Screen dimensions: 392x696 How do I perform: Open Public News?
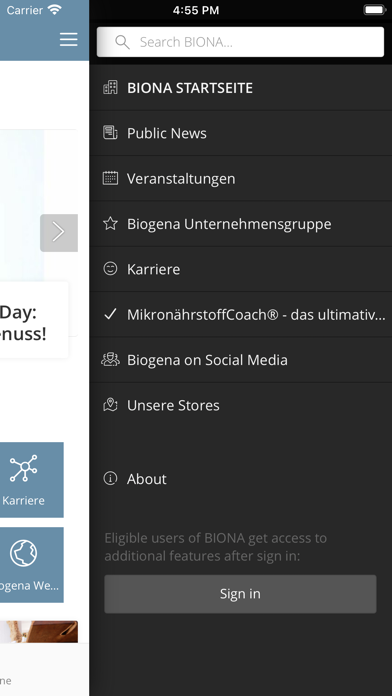[x=241, y=133]
